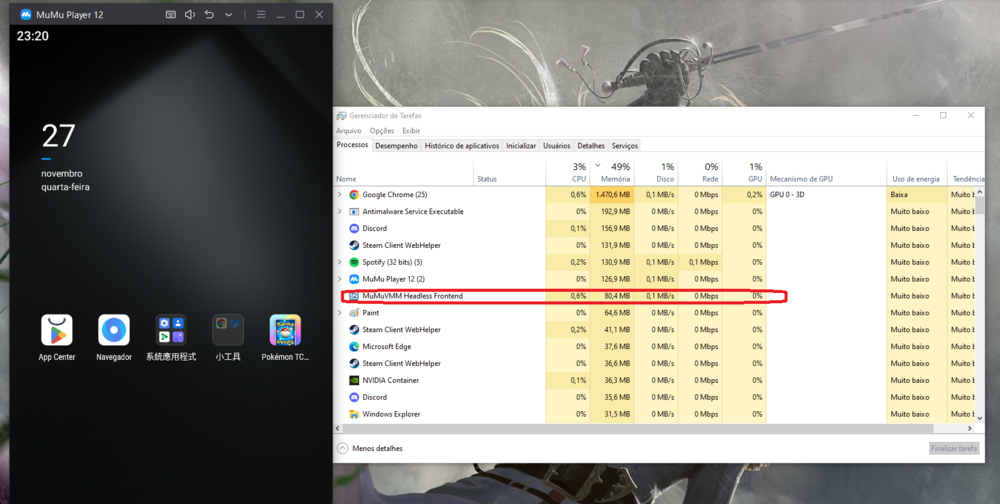Open App Center in MuMu Player

click(57, 330)
